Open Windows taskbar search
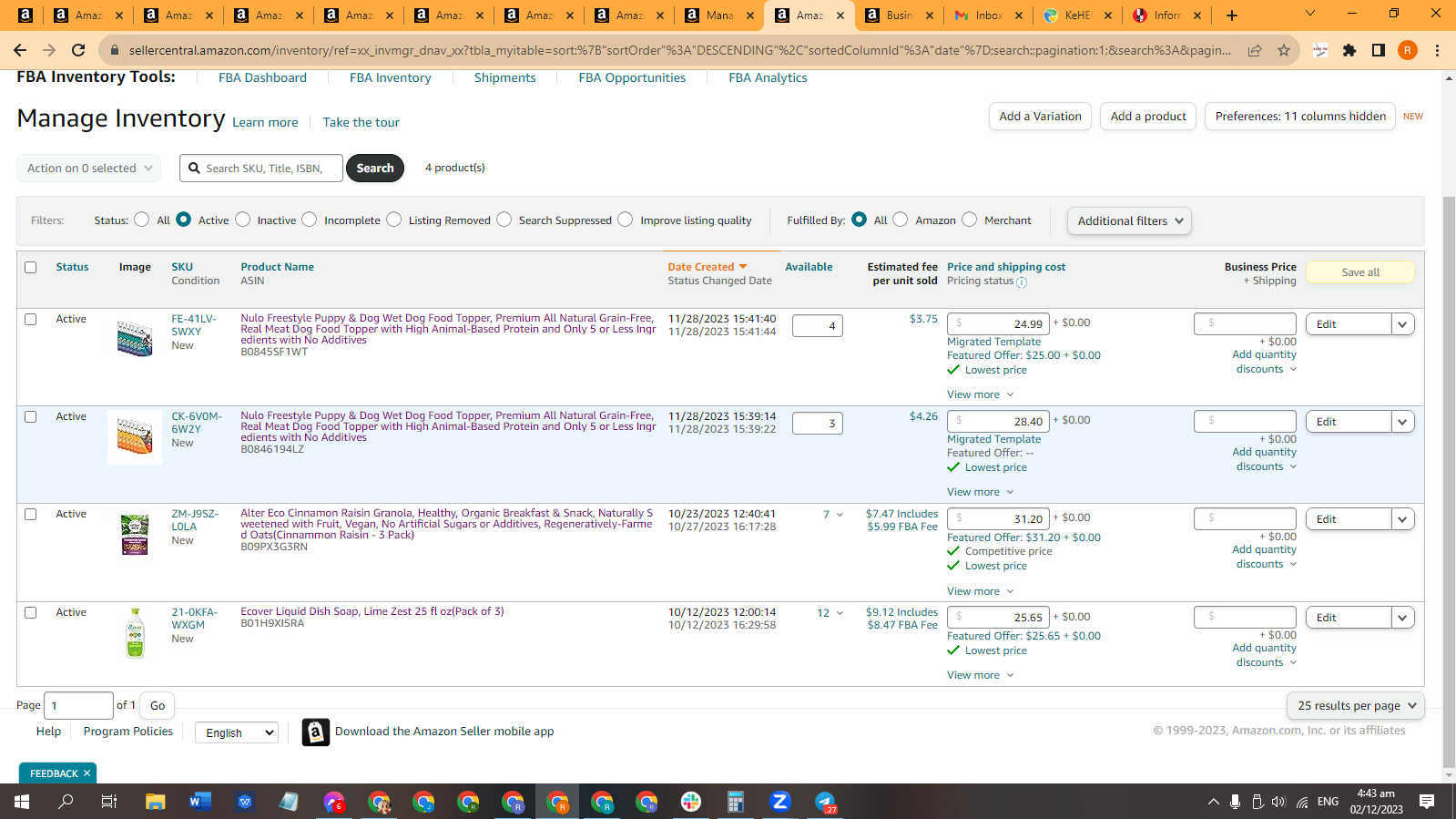This screenshot has height=819, width=1456. pos(66,802)
